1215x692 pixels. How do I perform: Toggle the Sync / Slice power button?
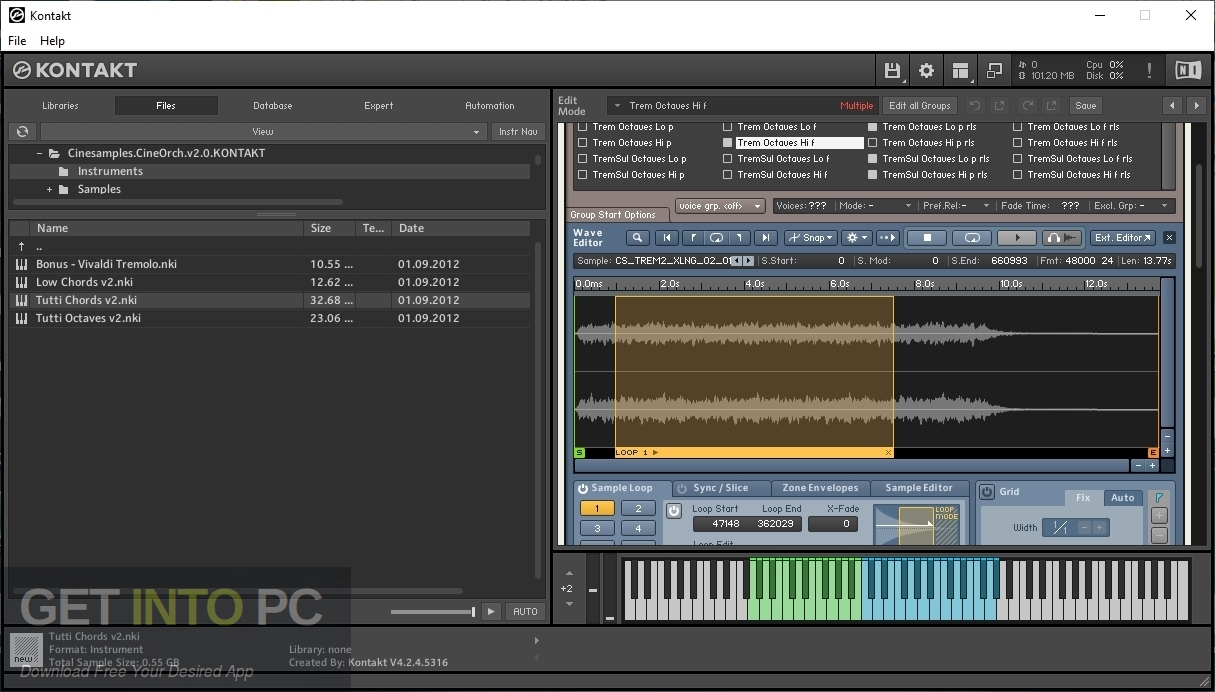[x=682, y=489]
